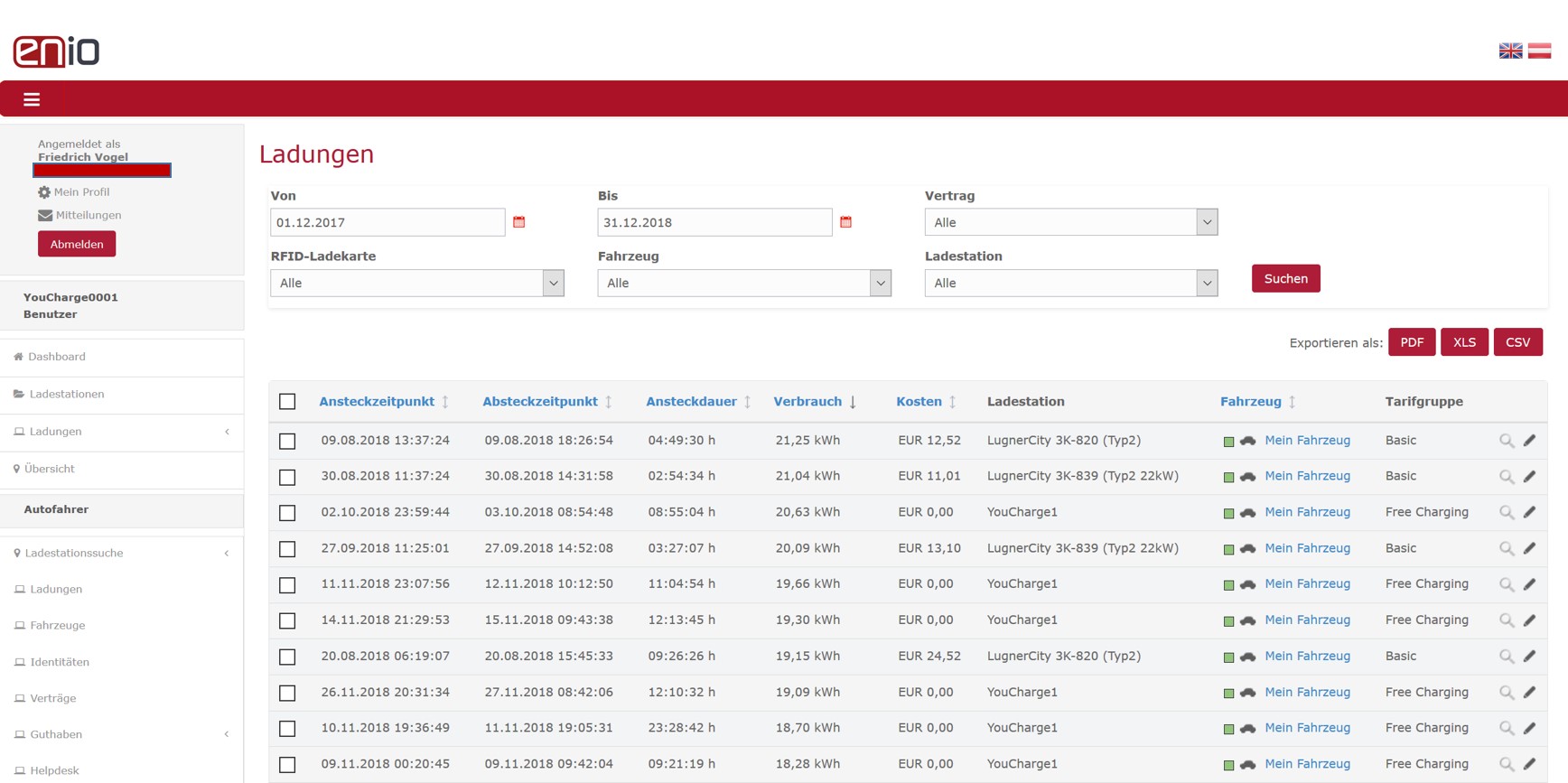Expand the RFID-Ladekarte dropdown
Screen dimensions: 1568x783
tap(417, 283)
